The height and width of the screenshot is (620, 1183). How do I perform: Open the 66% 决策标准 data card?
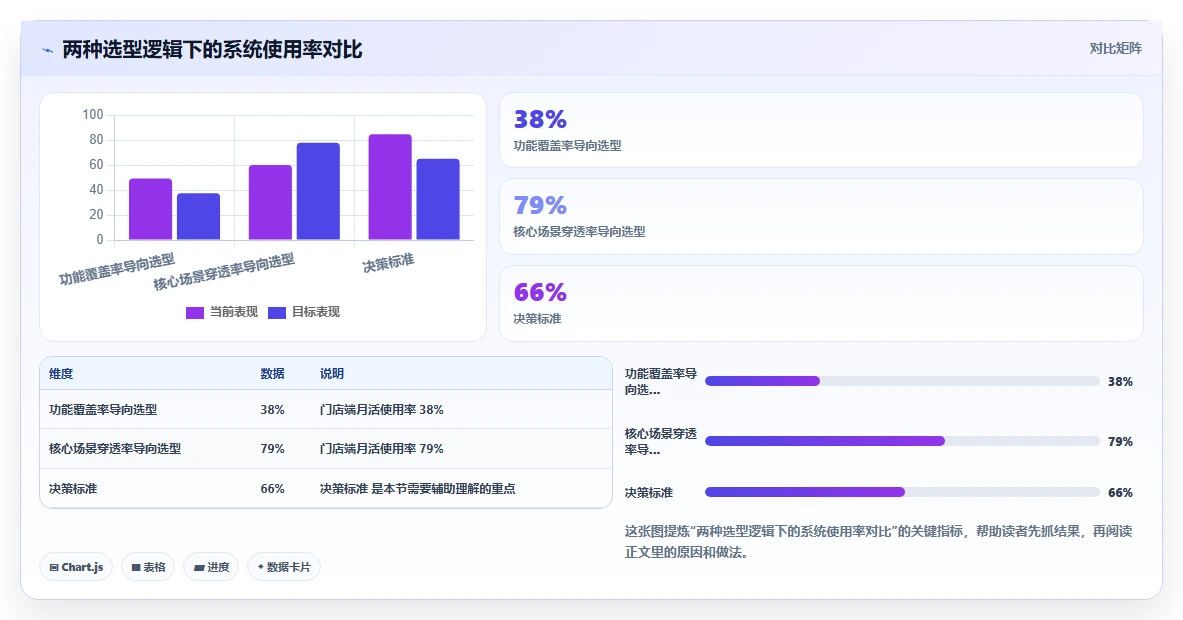[x=821, y=303]
